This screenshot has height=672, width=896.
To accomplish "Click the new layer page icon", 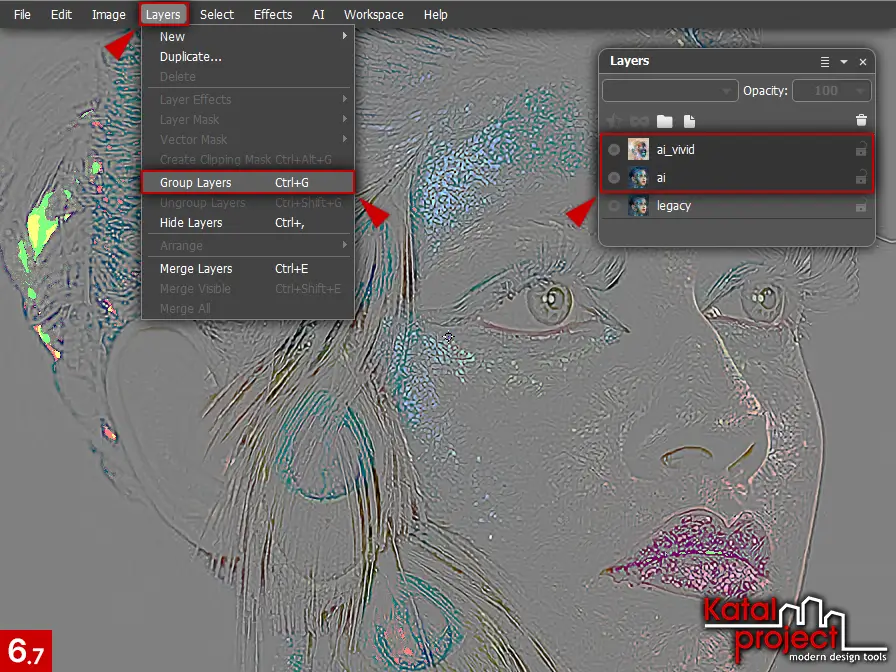I will (689, 121).
